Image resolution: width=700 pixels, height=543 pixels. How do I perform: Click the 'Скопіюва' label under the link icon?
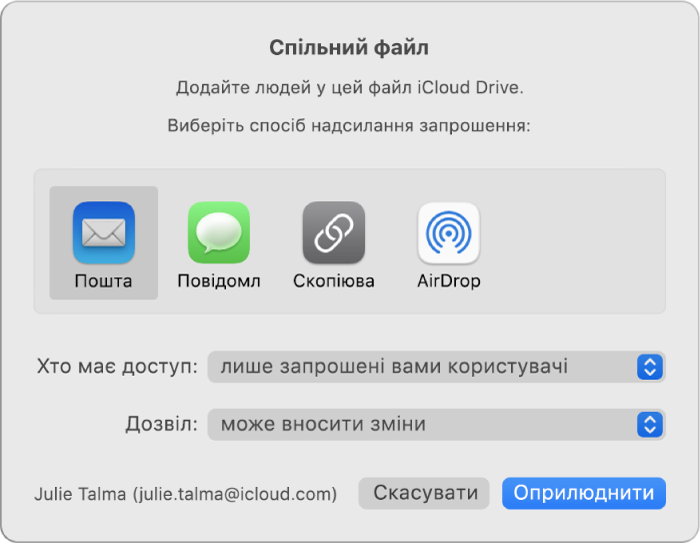334,281
